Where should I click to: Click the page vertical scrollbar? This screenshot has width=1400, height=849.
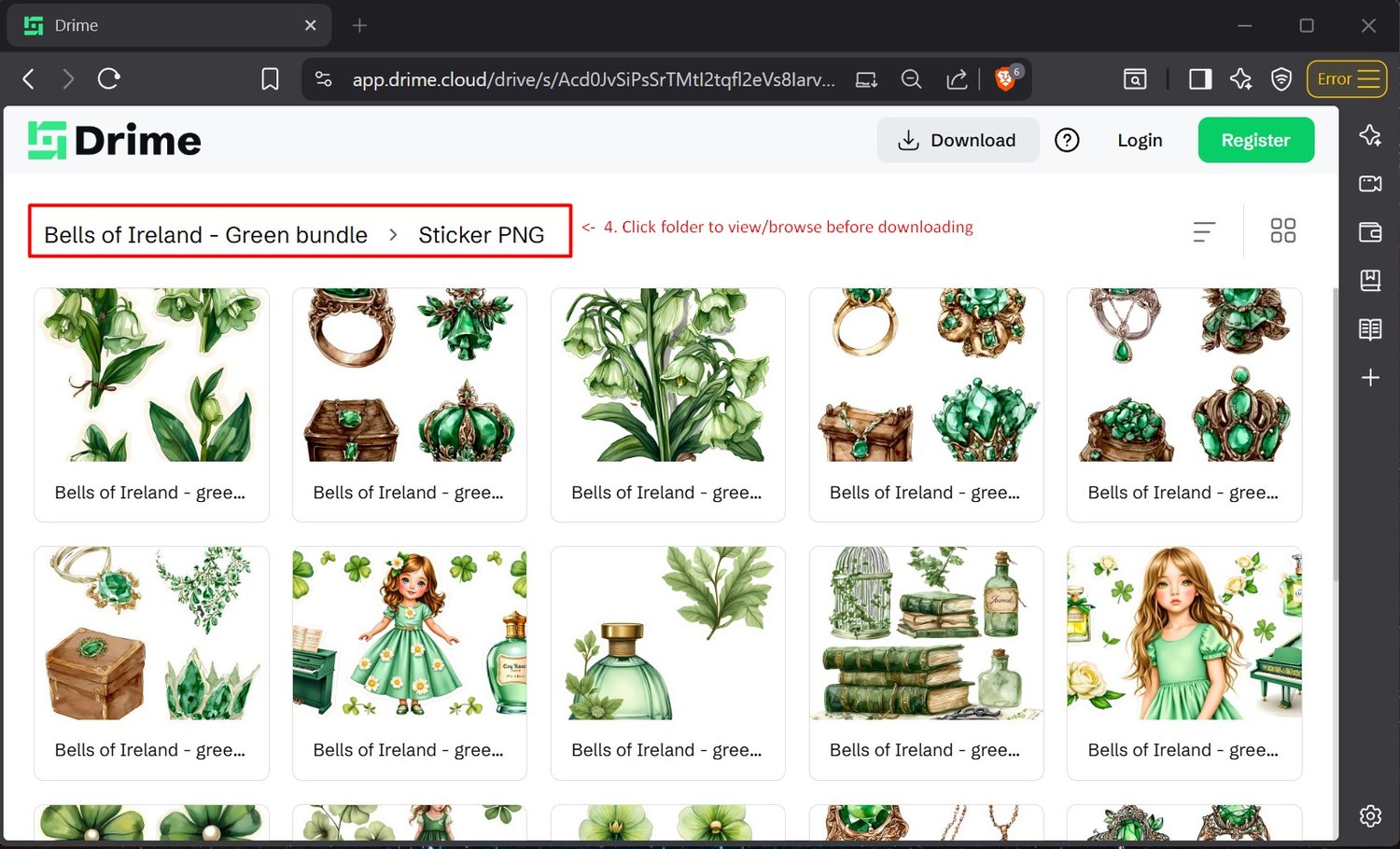coord(1335,434)
